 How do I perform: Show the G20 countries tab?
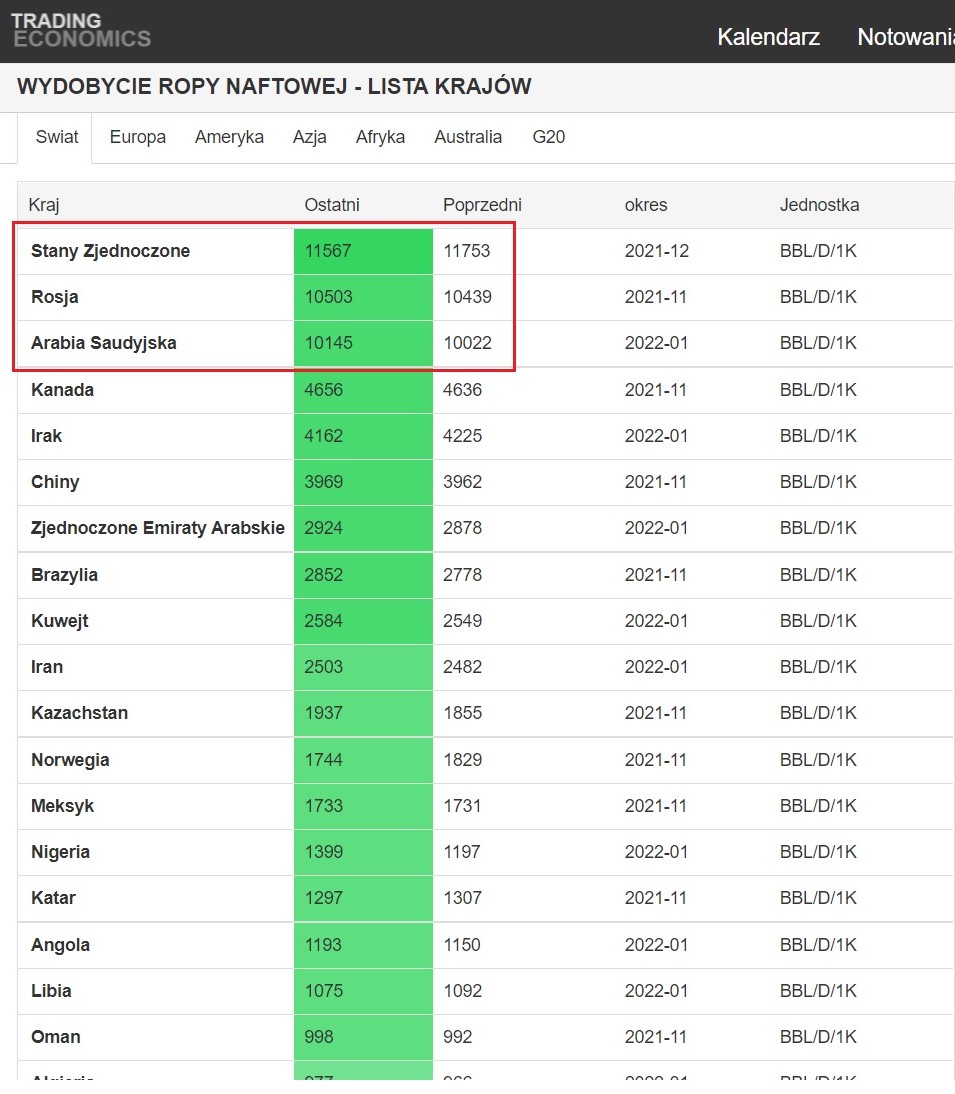click(549, 137)
